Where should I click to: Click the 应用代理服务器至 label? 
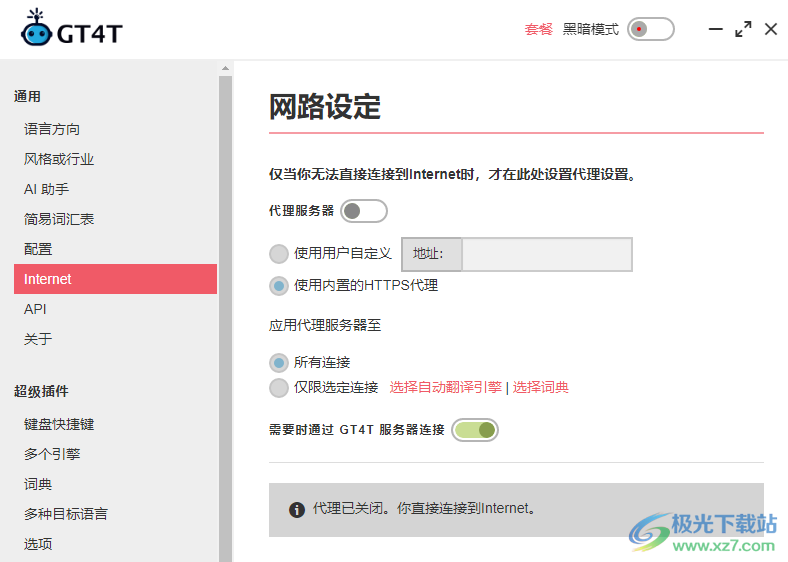click(x=325, y=325)
